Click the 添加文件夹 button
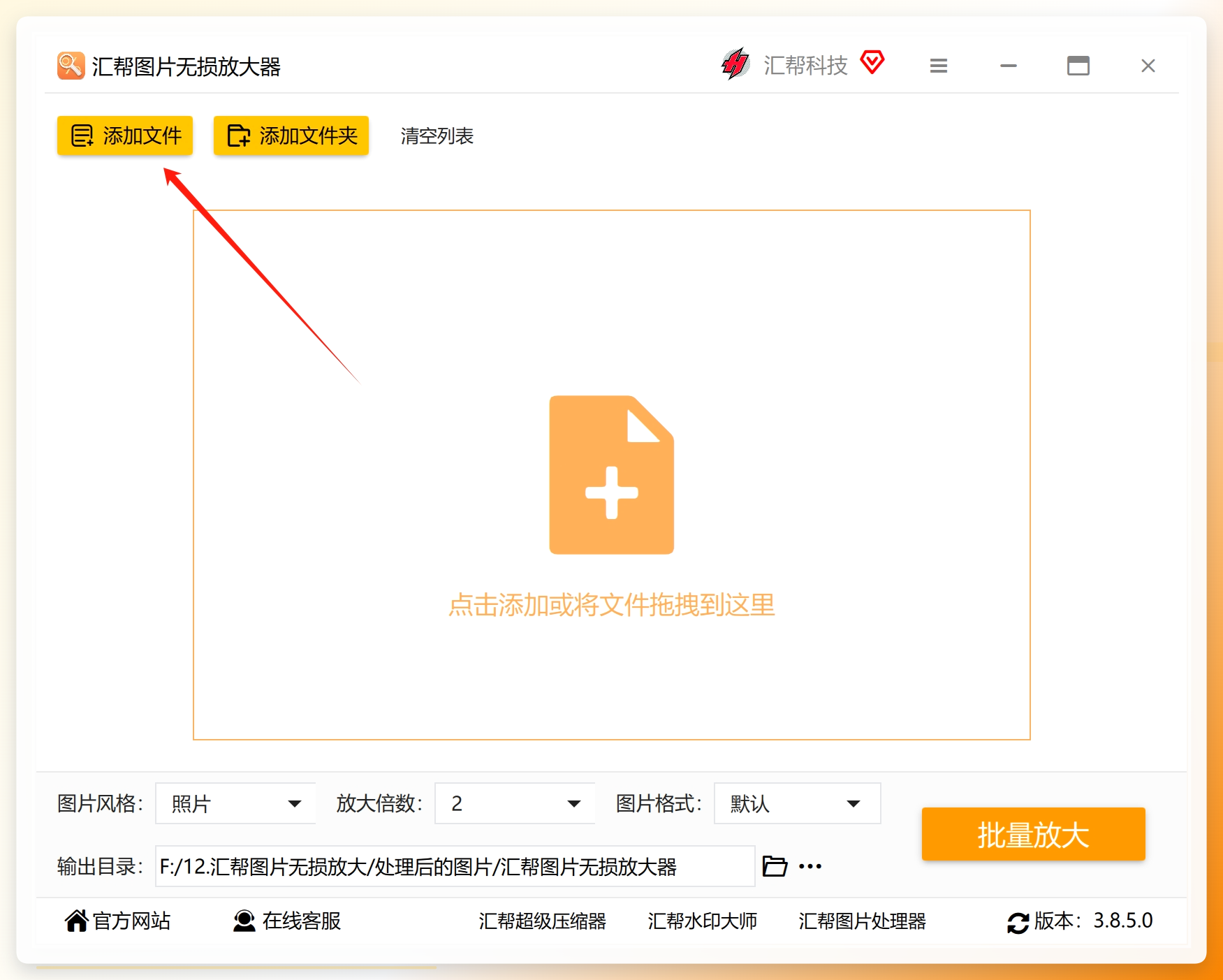 (x=291, y=136)
